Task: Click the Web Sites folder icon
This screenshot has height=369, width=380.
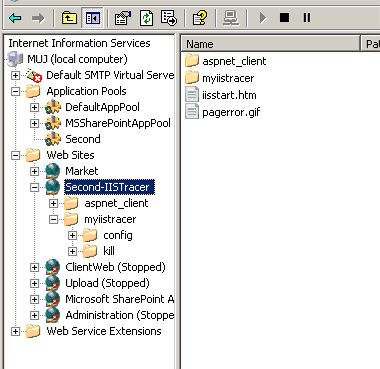Action: pos(33,155)
